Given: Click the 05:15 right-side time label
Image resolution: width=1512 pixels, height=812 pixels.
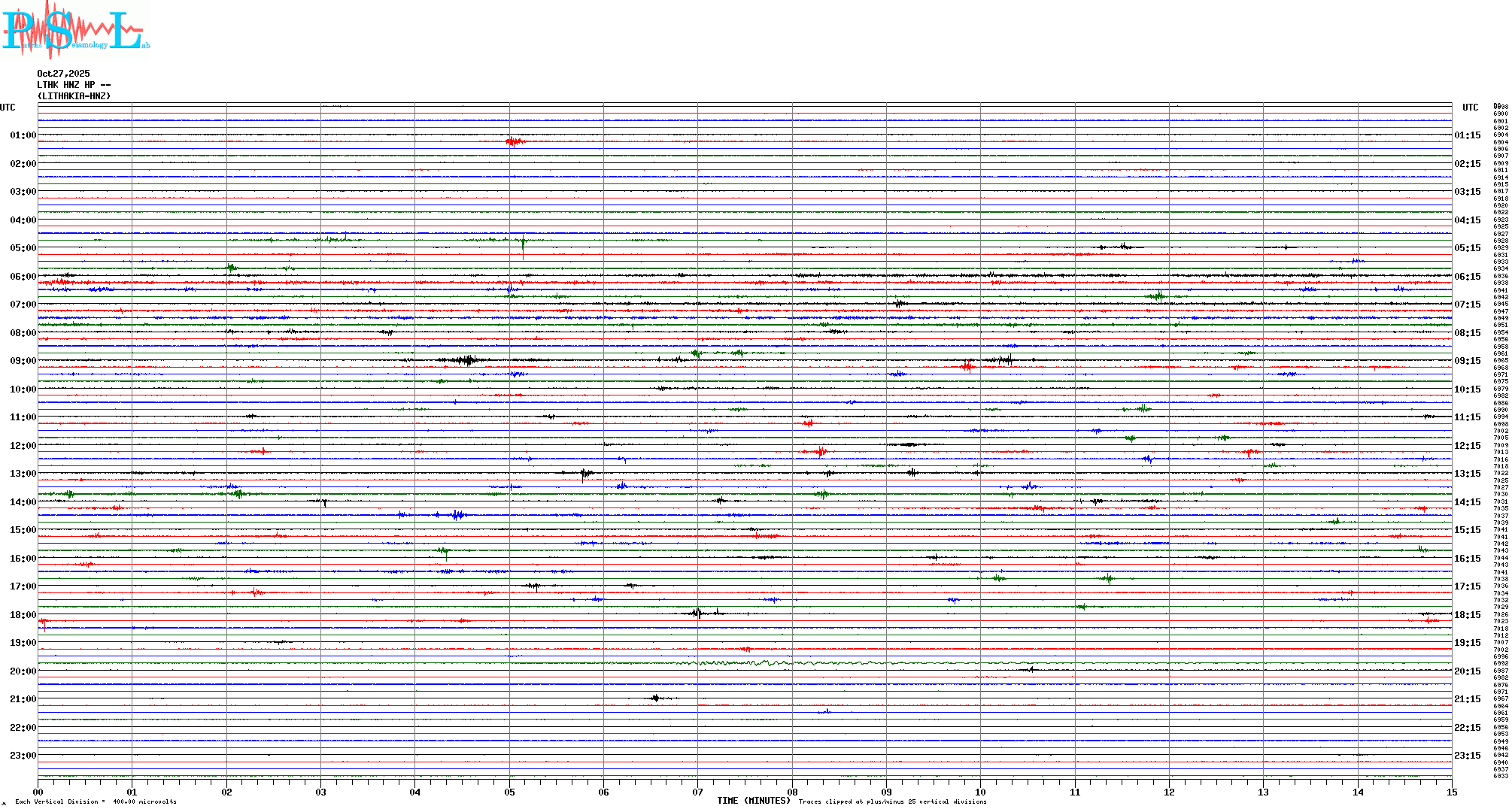Looking at the screenshot, I should (x=1467, y=248).
